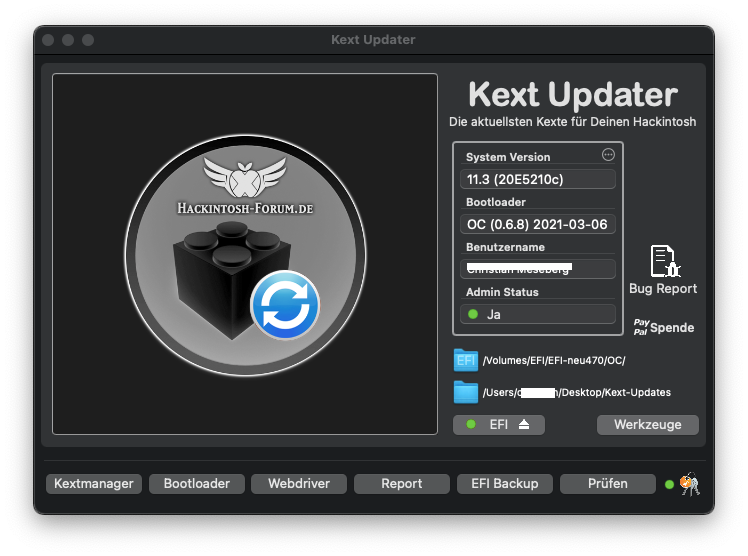Click the Kext Updater logo image
The image size is (748, 556).
pos(245,255)
